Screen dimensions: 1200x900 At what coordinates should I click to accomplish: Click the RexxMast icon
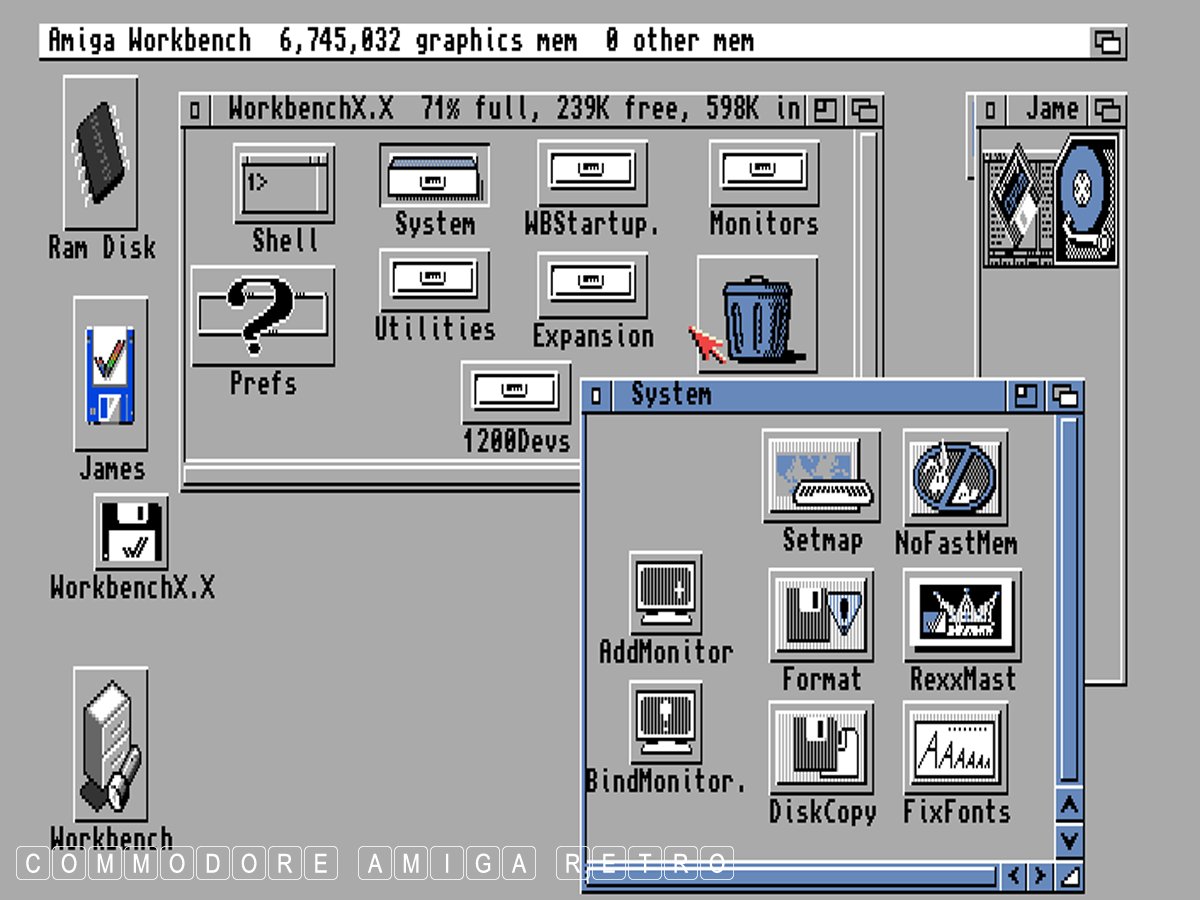(x=962, y=615)
